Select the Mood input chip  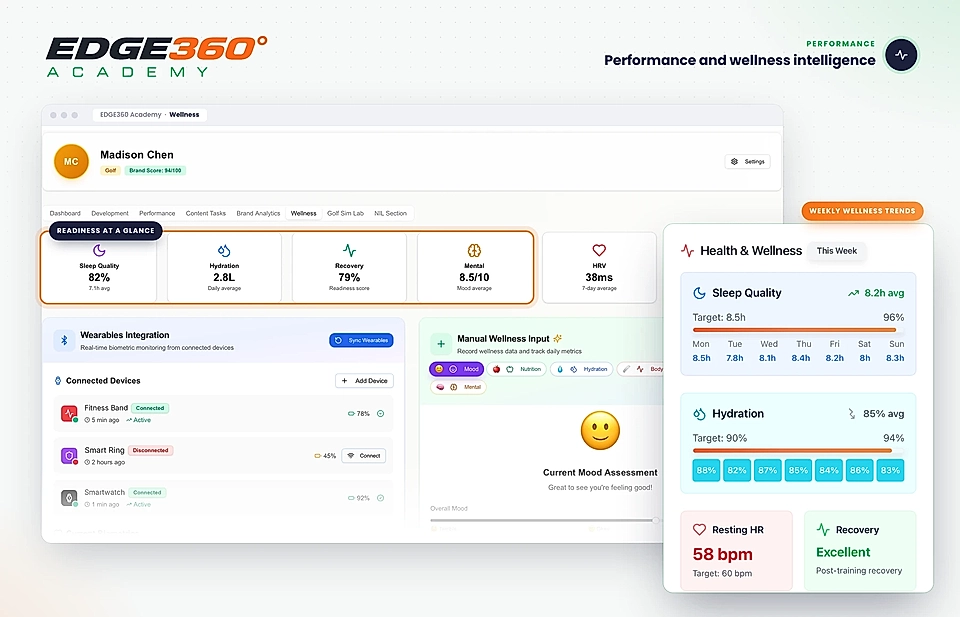(457, 369)
